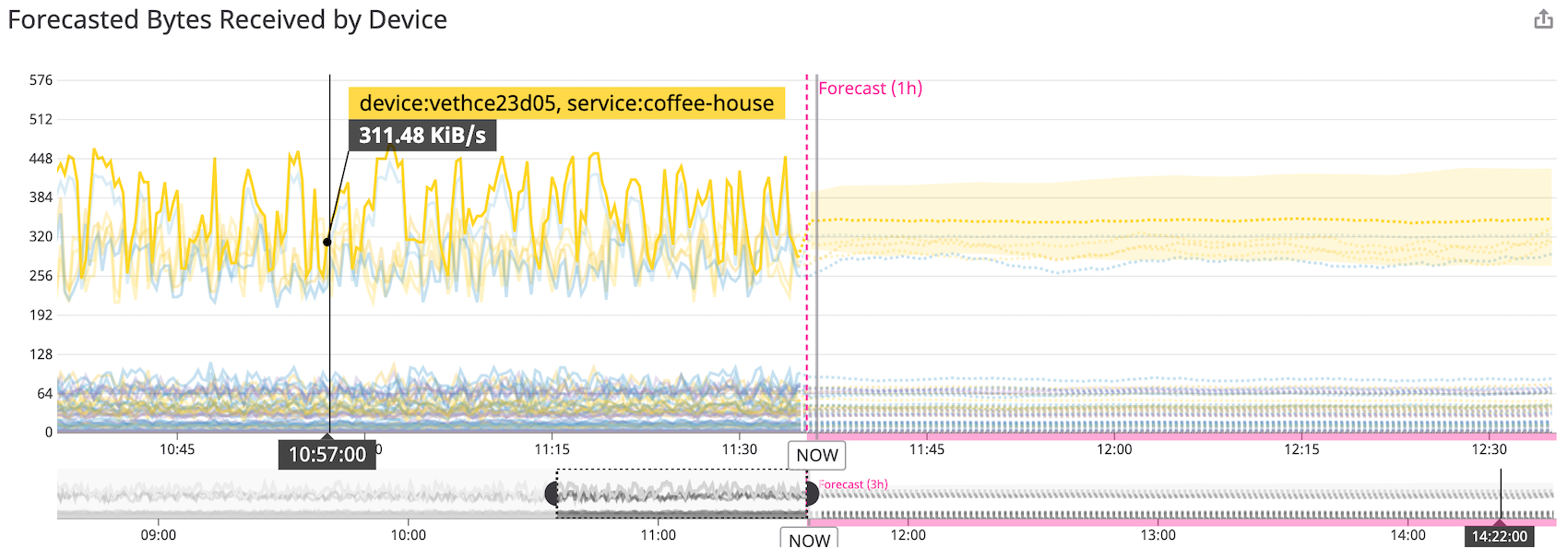Viewport: 1568px width, 560px height.
Task: Click the 09:00 overview axis label
Action: [x=159, y=535]
